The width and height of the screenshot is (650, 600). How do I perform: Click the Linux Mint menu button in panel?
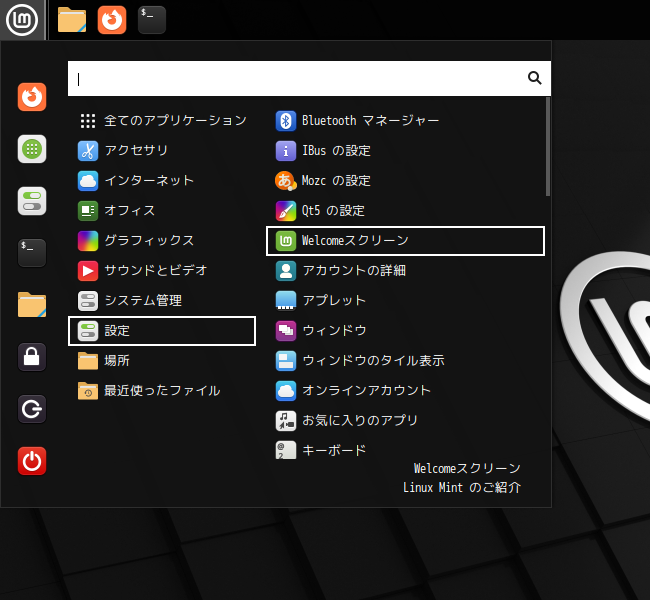click(x=22, y=20)
